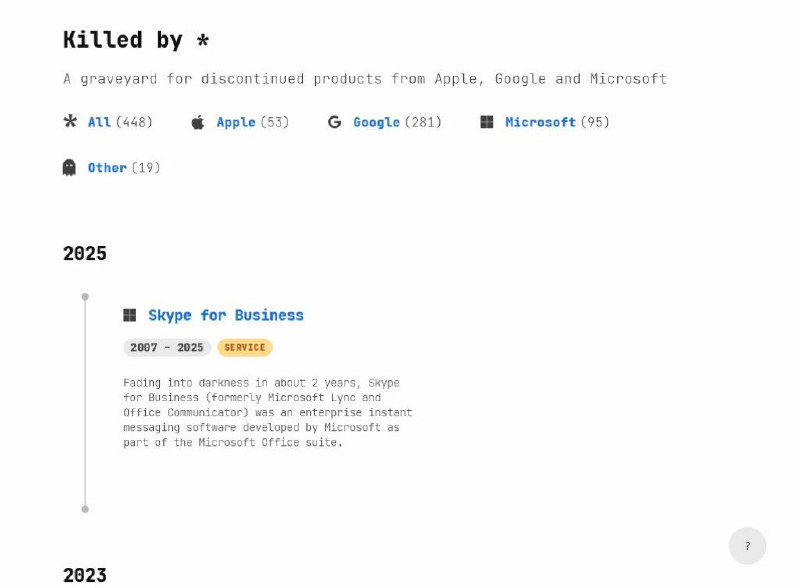Click the top dot of the 2025 timeline
The height and width of the screenshot is (588, 800).
point(85,297)
